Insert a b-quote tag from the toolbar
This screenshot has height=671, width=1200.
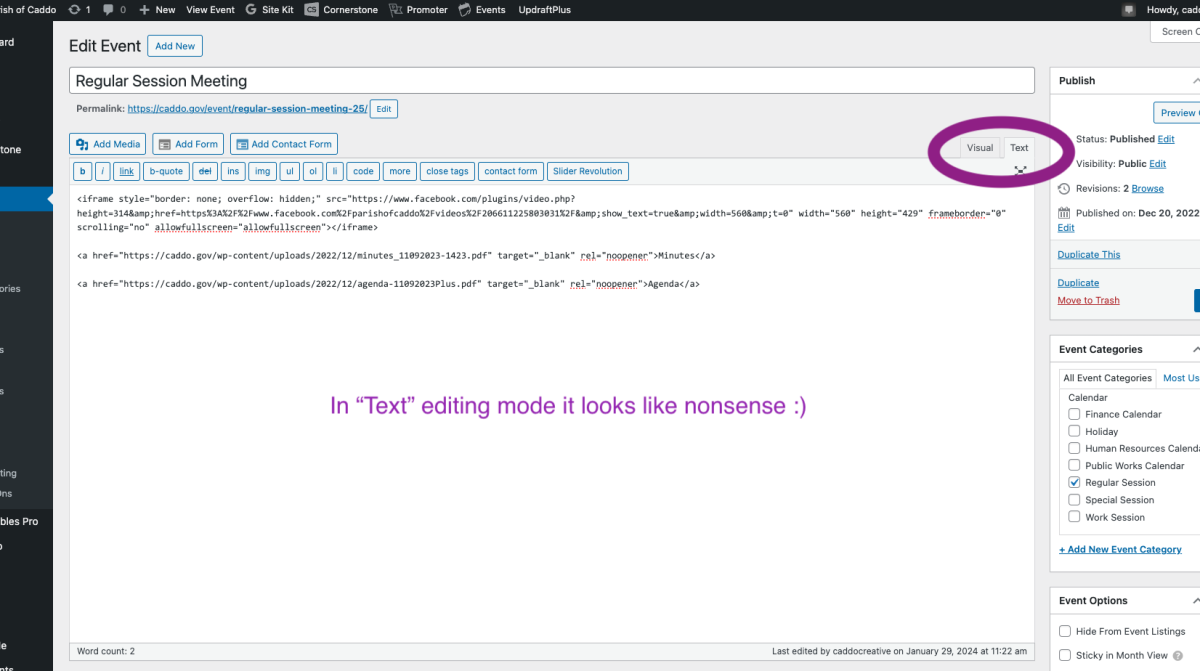tap(166, 171)
